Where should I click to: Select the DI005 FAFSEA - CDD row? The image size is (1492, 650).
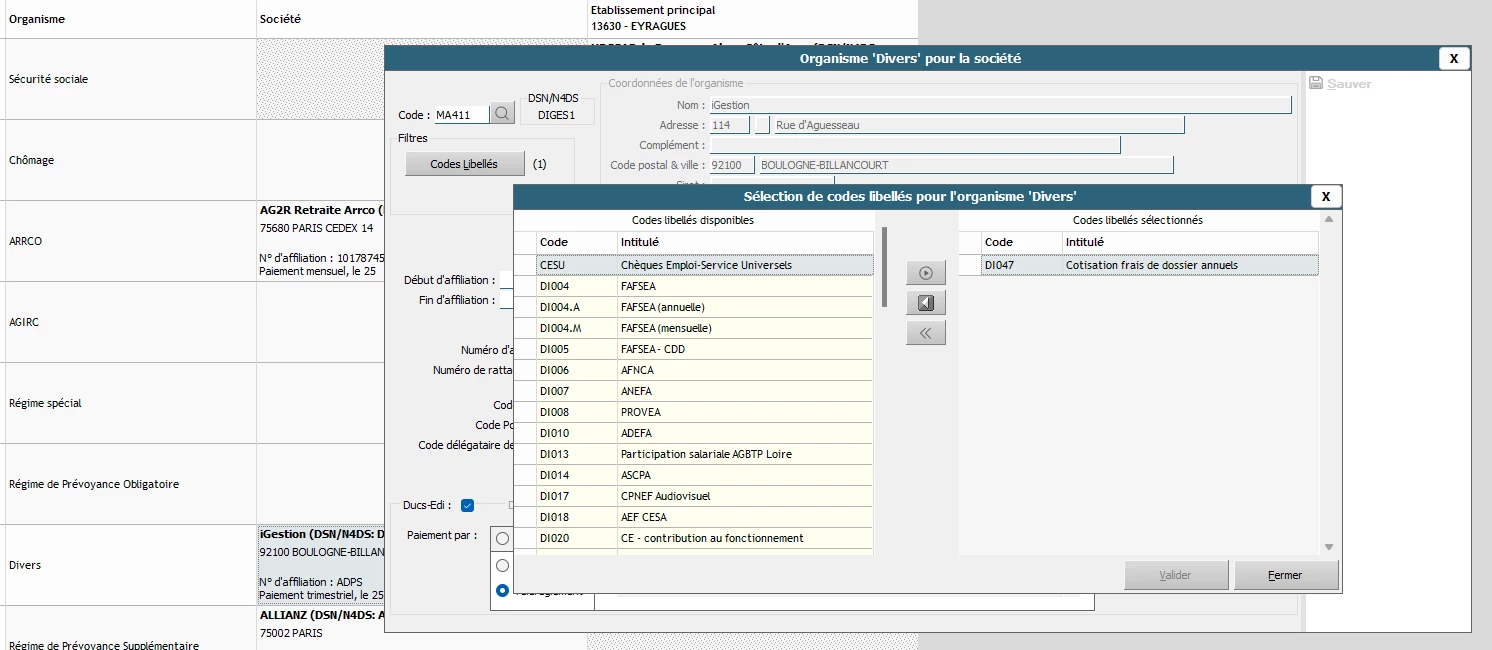point(693,349)
